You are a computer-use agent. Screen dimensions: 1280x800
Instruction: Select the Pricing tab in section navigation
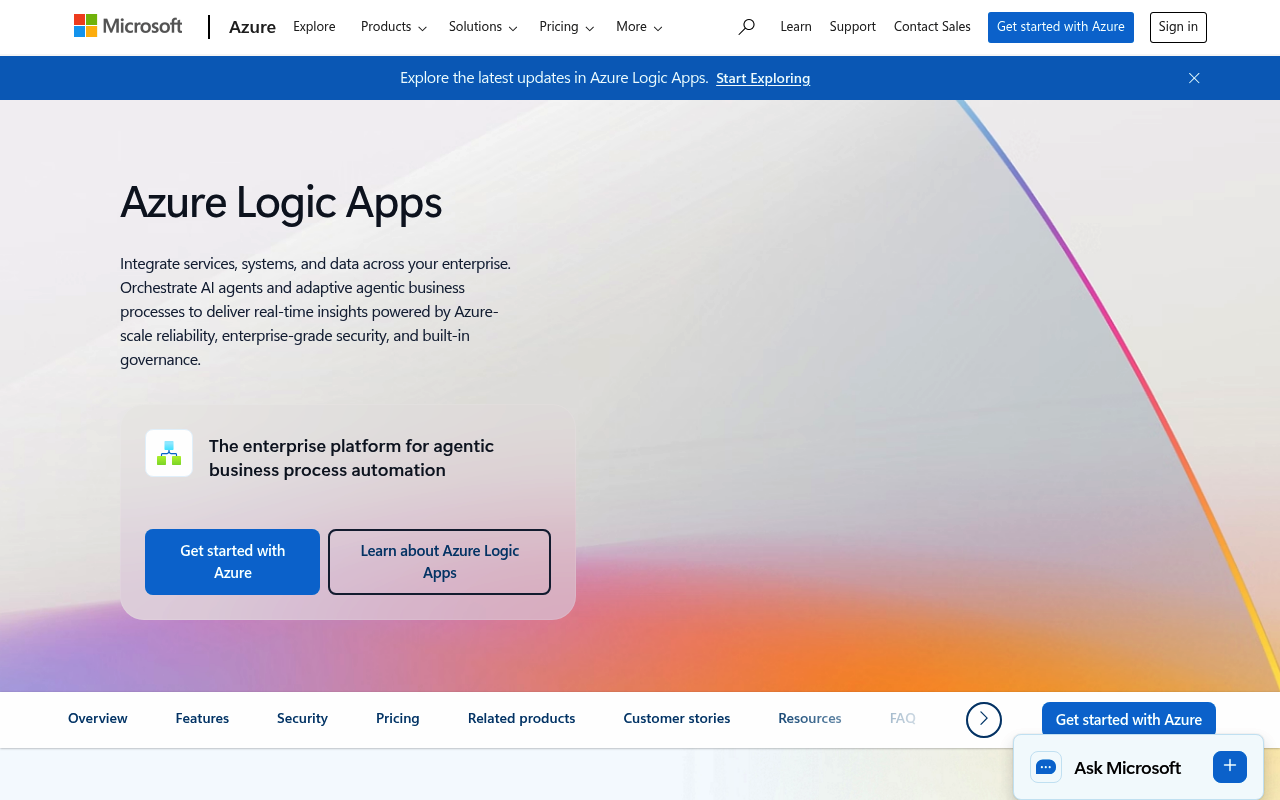point(398,718)
